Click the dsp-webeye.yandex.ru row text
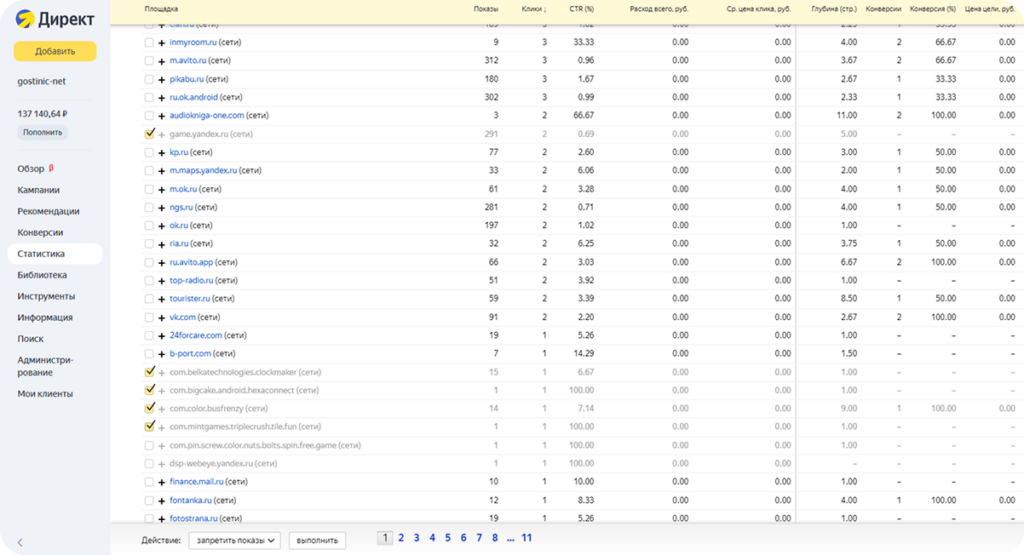 tap(223, 464)
